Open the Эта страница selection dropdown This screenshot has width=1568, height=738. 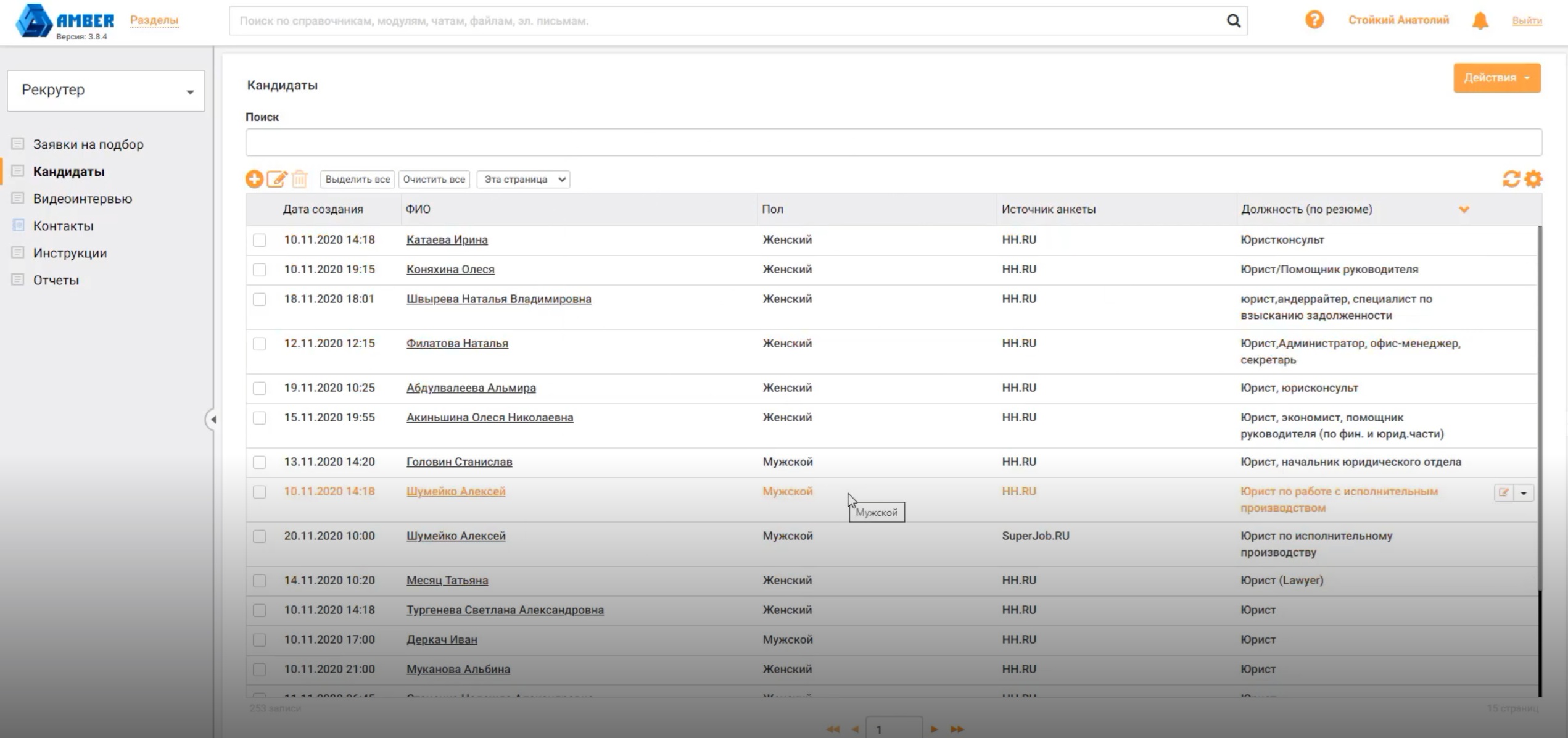coord(523,179)
